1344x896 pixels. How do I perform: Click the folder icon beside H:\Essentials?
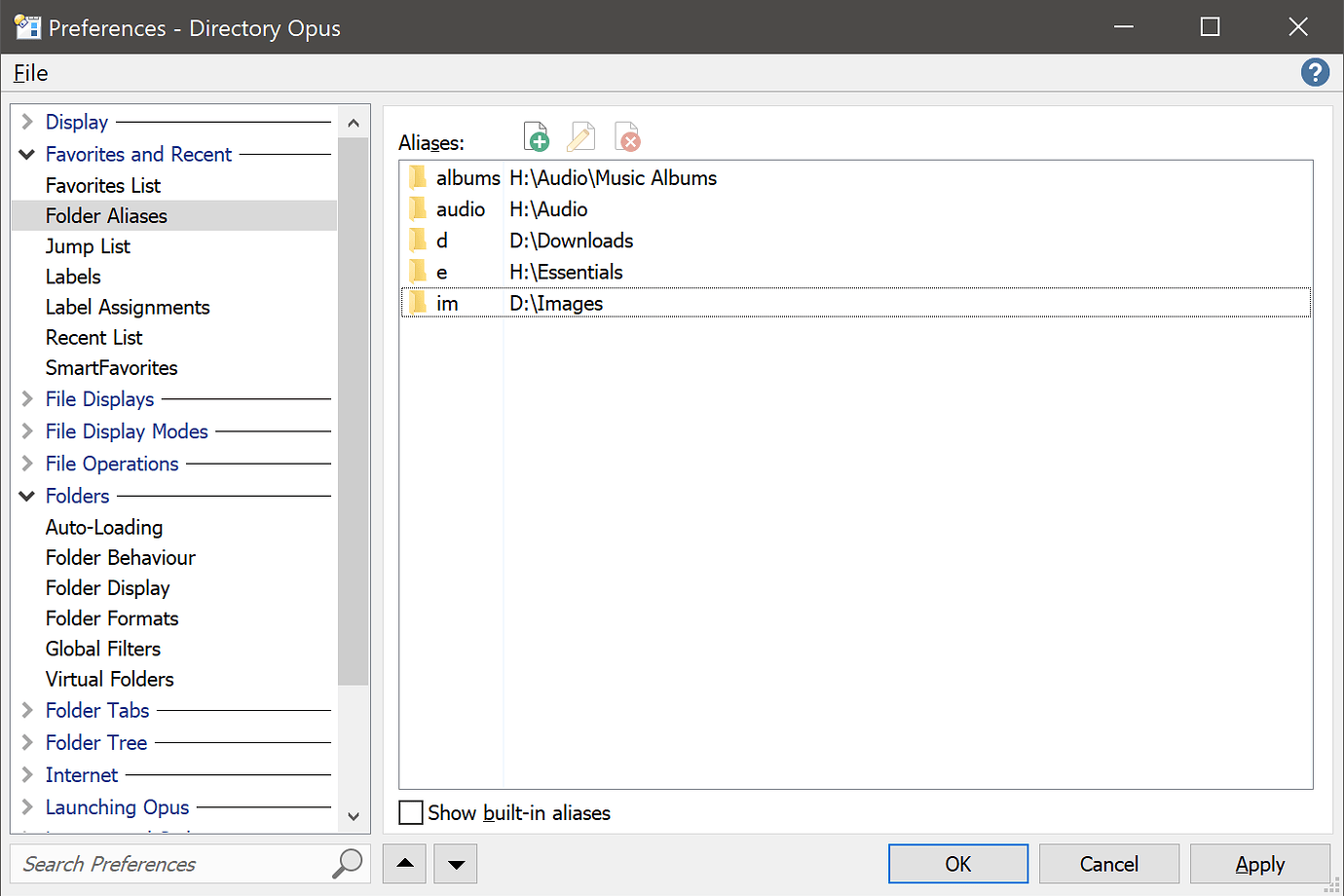point(418,271)
